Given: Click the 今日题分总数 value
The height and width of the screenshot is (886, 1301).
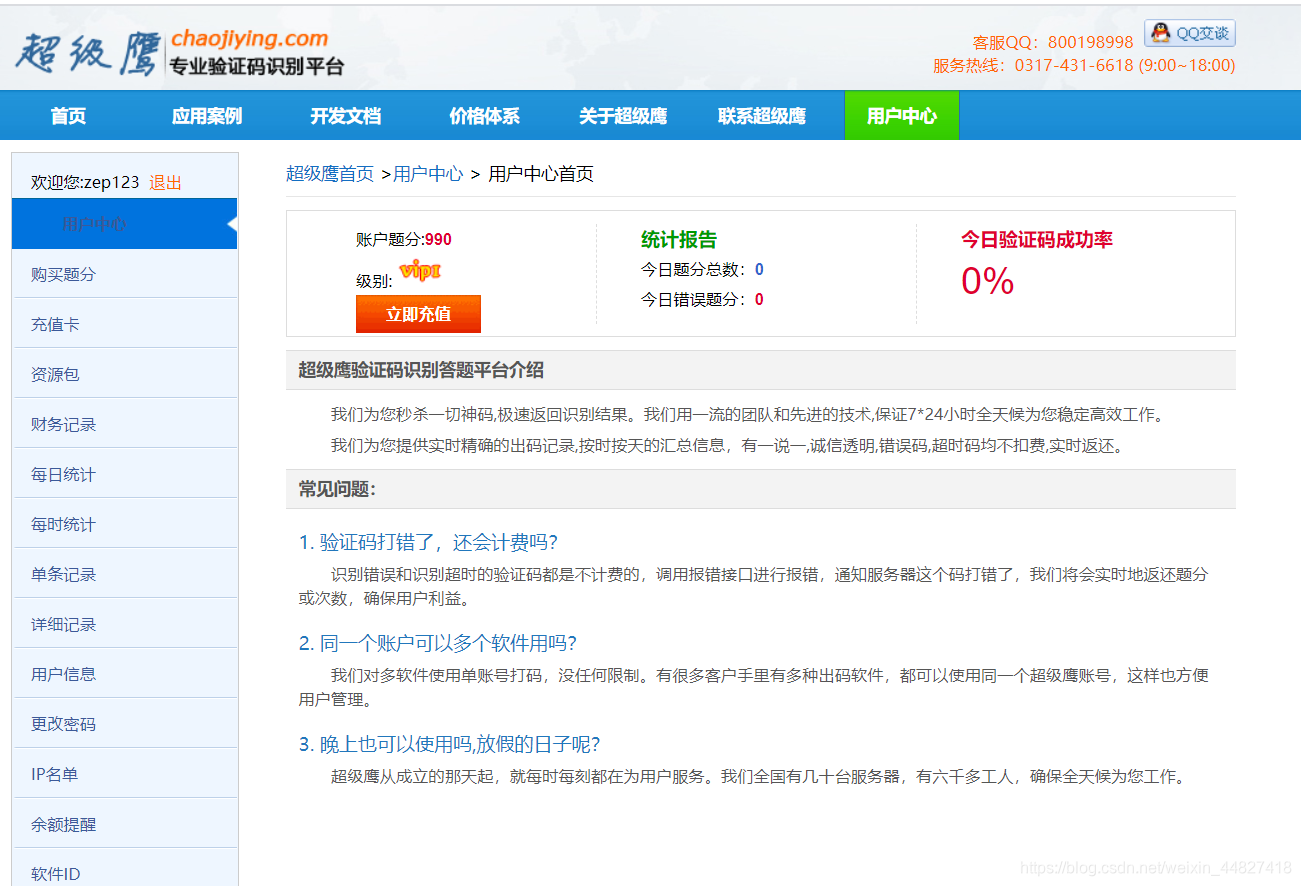Looking at the screenshot, I should [759, 270].
